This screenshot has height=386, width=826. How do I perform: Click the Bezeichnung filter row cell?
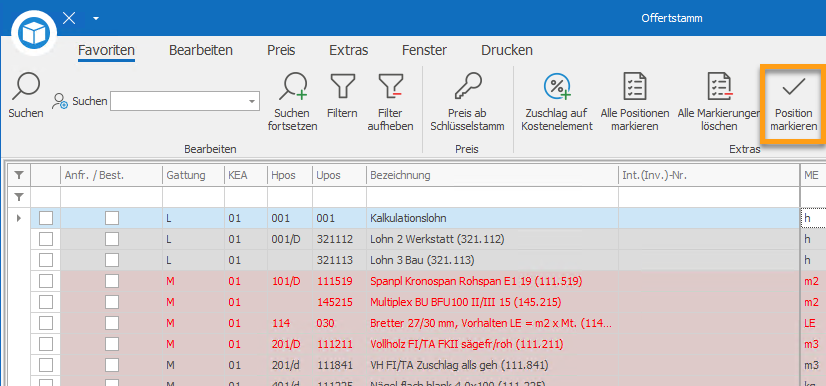point(492,197)
